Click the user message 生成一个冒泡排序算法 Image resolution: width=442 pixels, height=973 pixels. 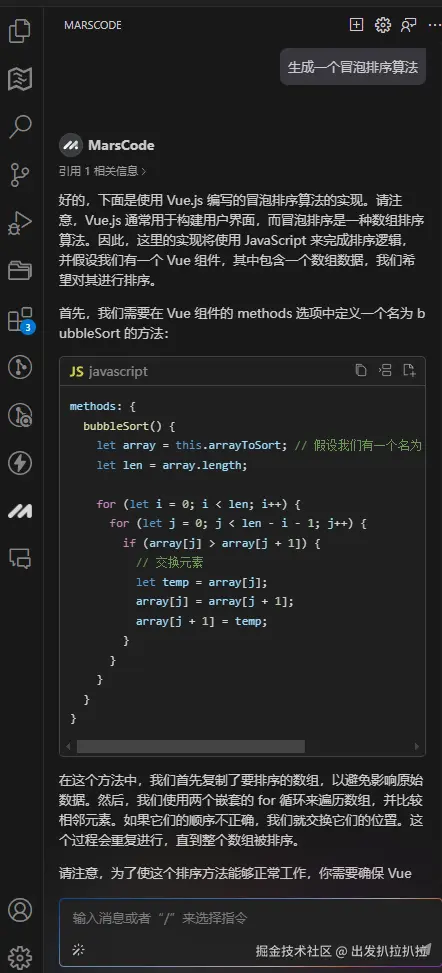(353, 67)
